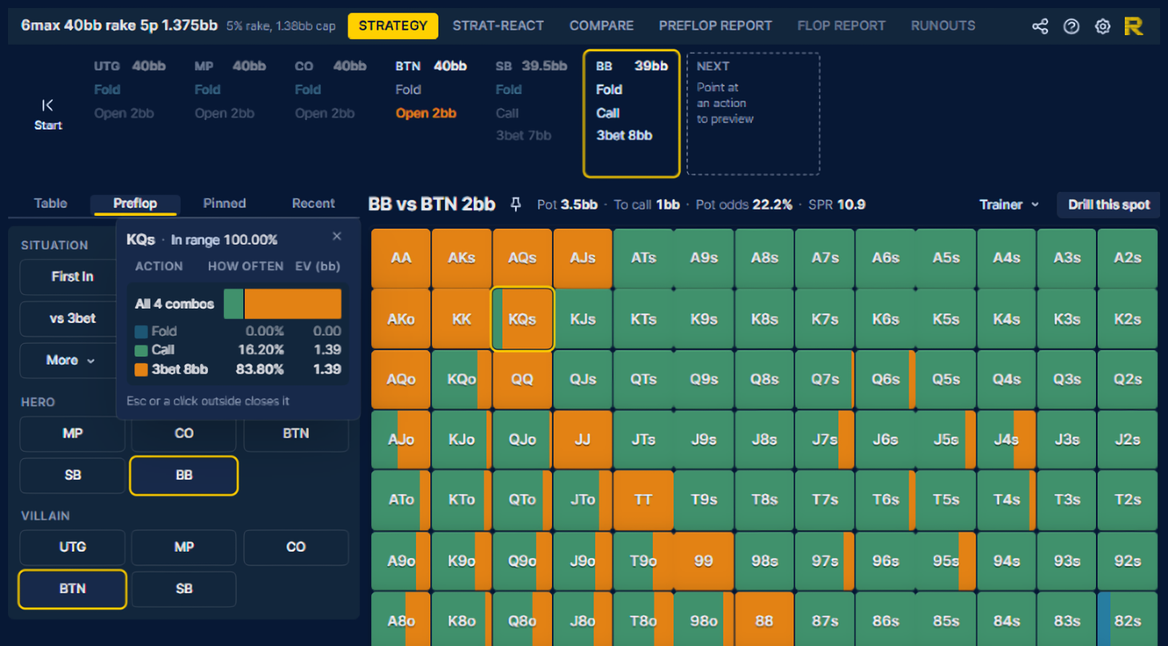Click the share icon in top bar

pyautogui.click(x=1040, y=26)
